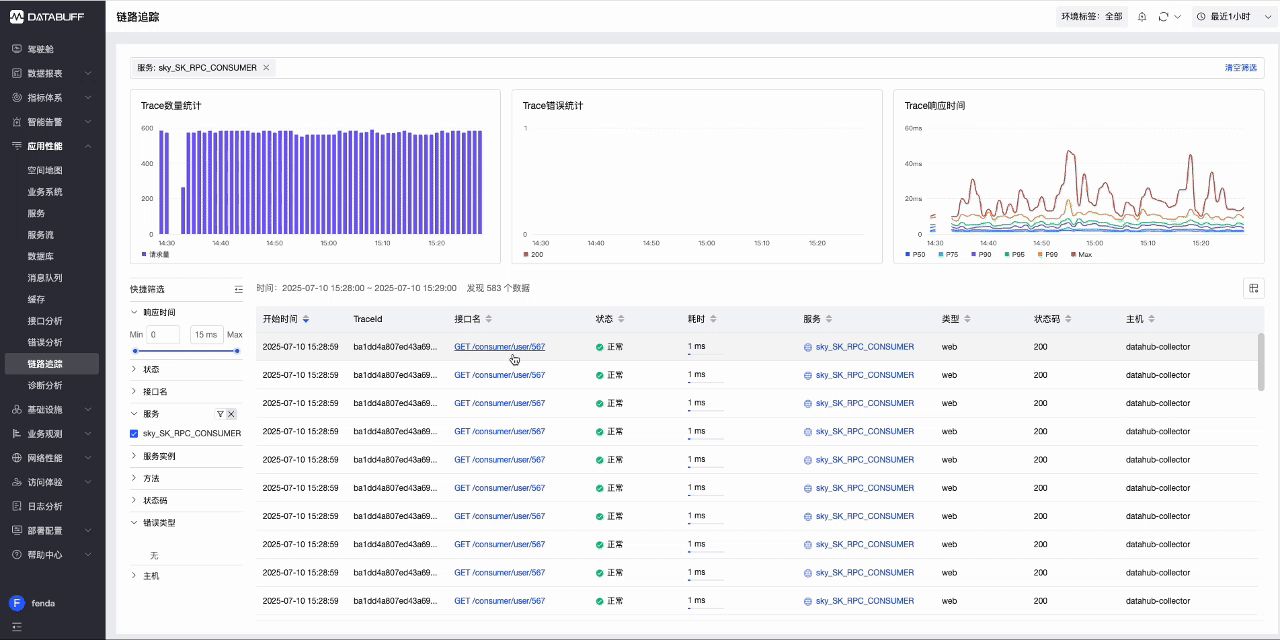Click the filter funnel icon beside 服务
This screenshot has width=1280, height=640.
click(x=220, y=413)
